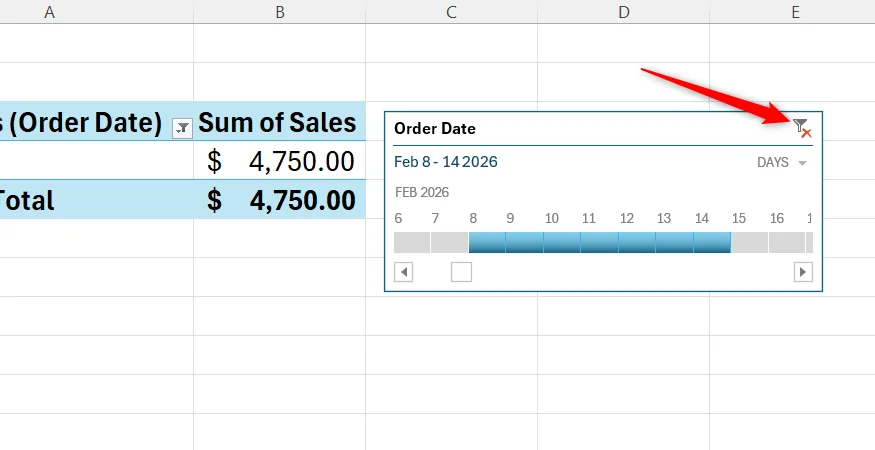Image resolution: width=875 pixels, height=450 pixels.
Task: Select day 9 in the timeline bar
Action: click(524, 242)
